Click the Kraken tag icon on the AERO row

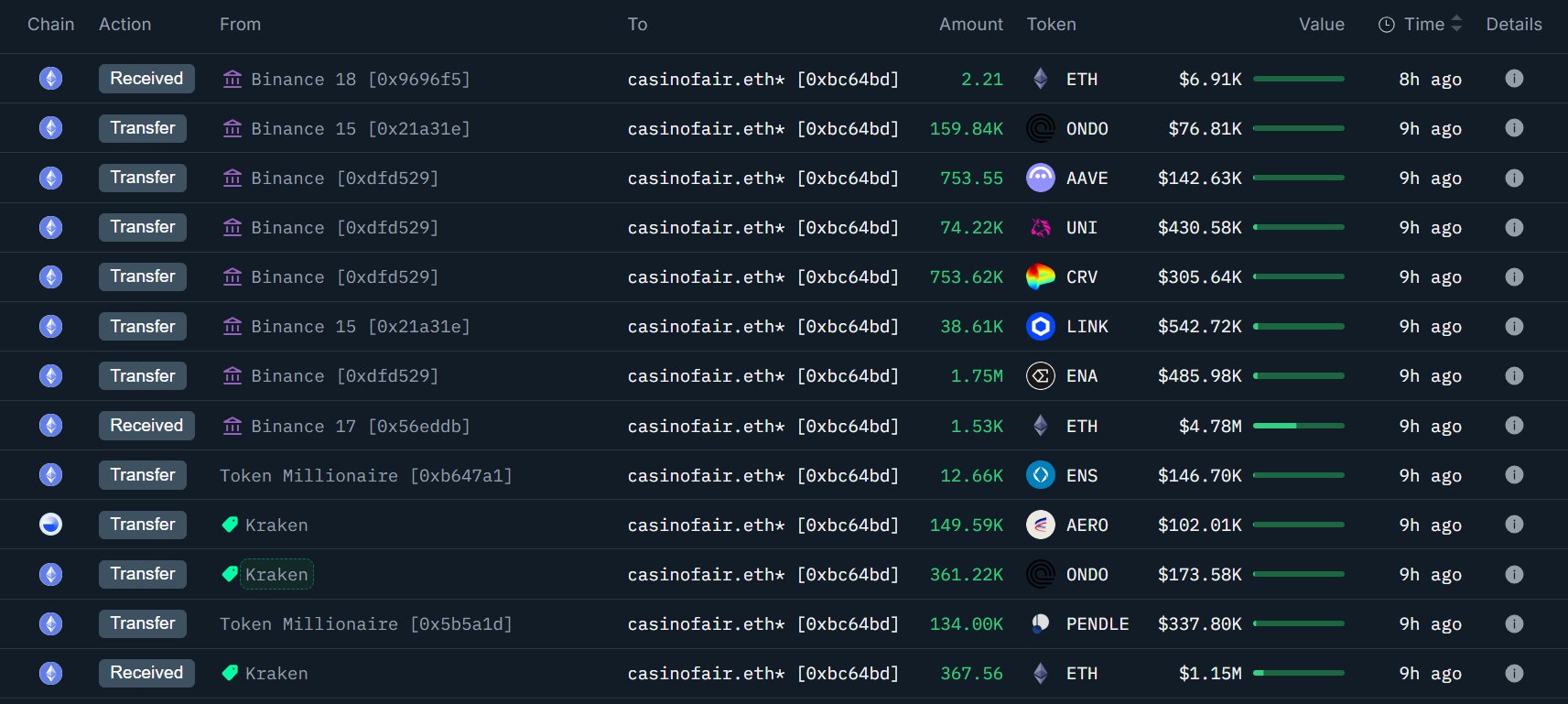click(229, 525)
